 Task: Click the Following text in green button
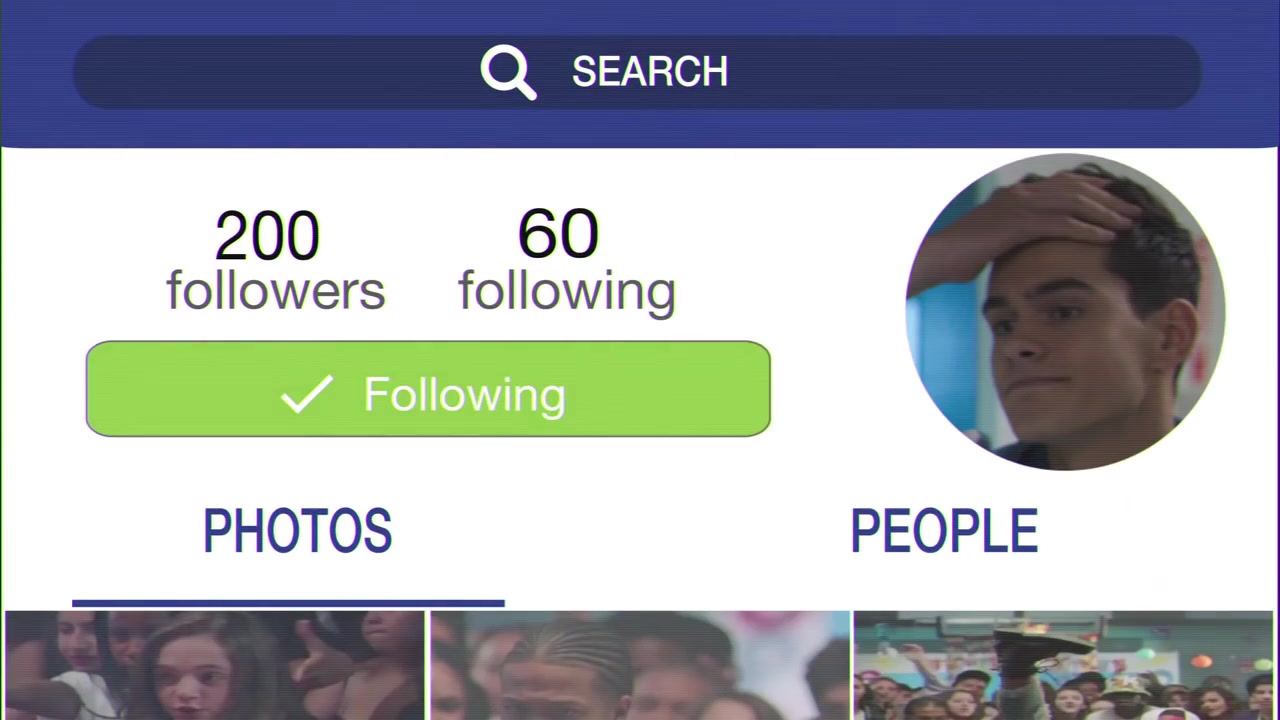(x=465, y=395)
